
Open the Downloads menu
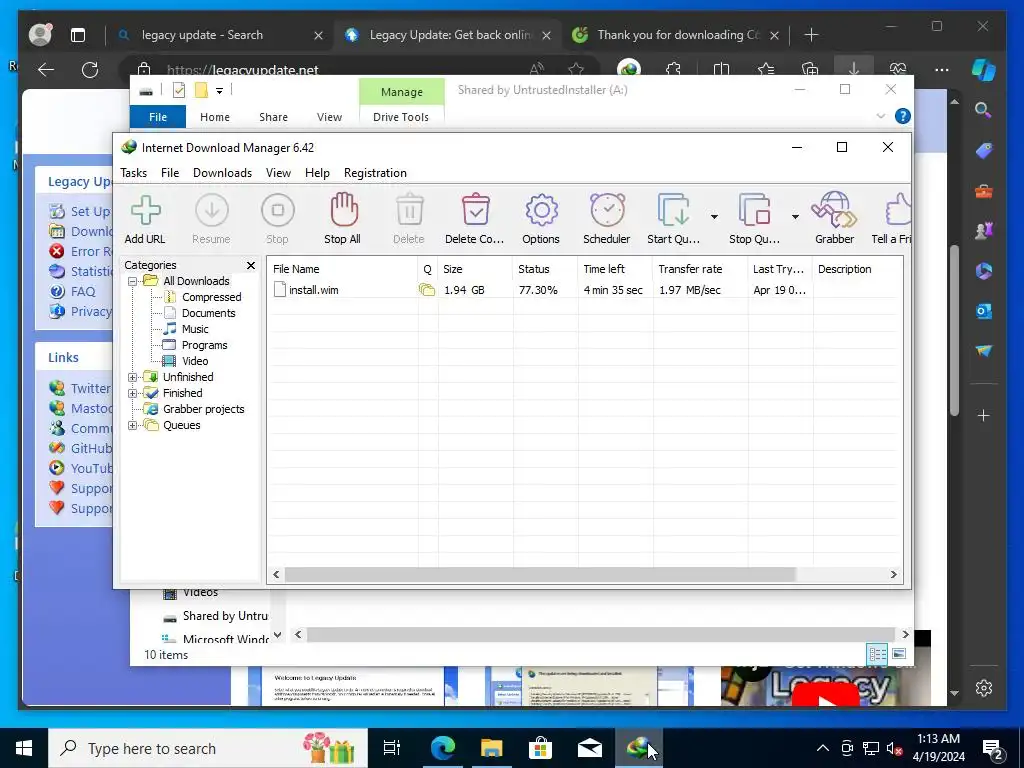point(222,173)
